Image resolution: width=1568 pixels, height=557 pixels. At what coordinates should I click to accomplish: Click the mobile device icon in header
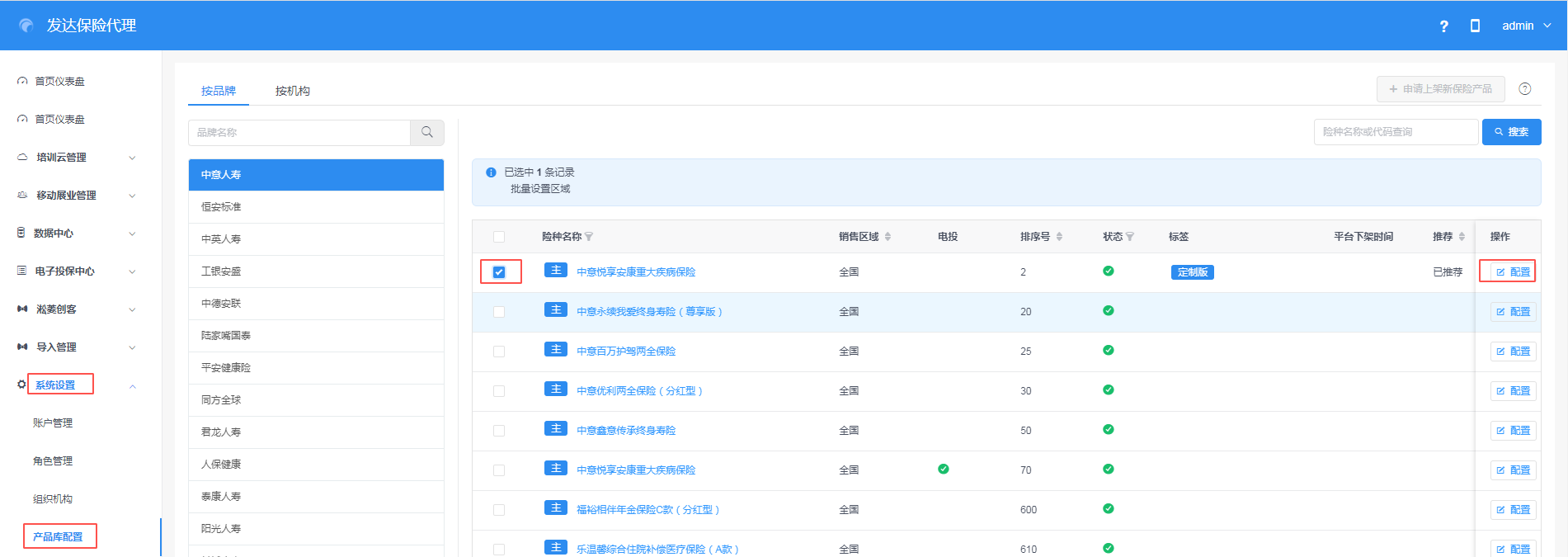coord(1475,26)
